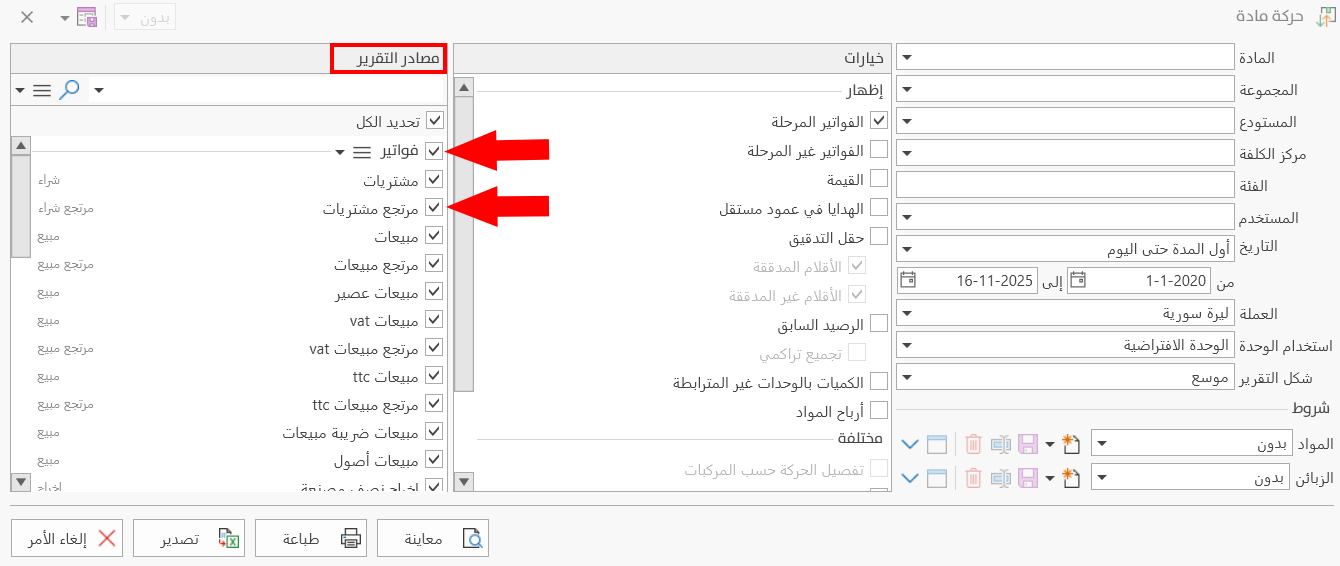Open the العملة currency dropdown
The height and width of the screenshot is (566, 1340).
tap(907, 313)
